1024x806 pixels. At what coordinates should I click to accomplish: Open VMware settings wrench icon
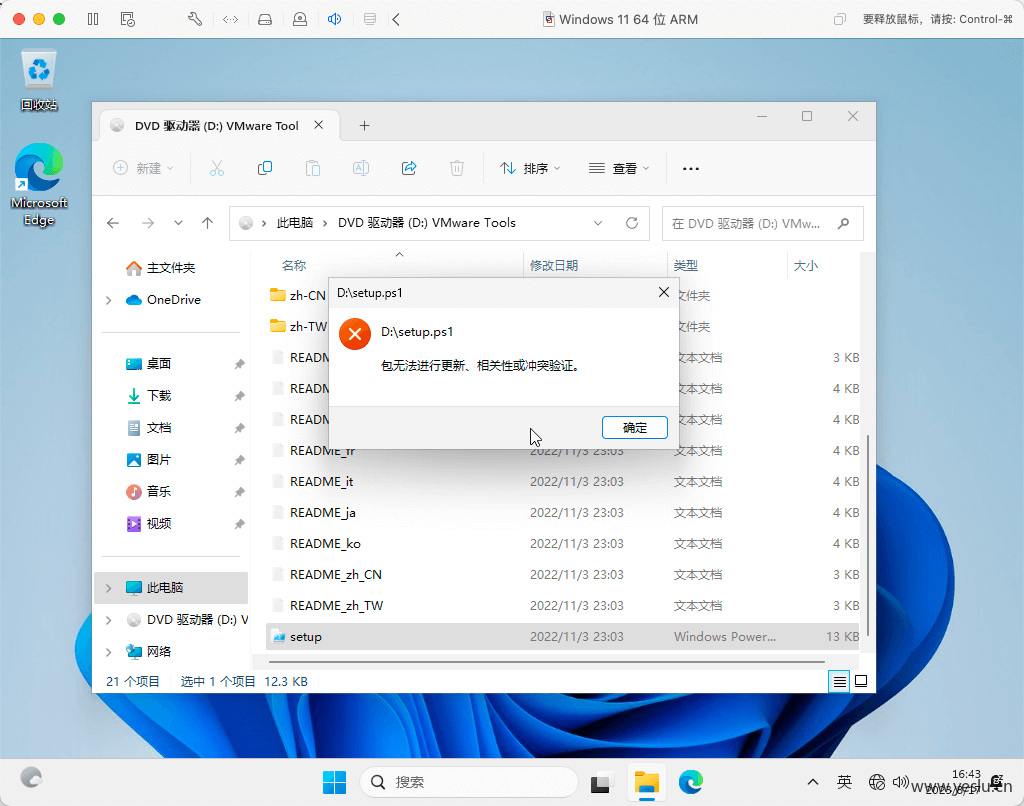click(x=195, y=19)
